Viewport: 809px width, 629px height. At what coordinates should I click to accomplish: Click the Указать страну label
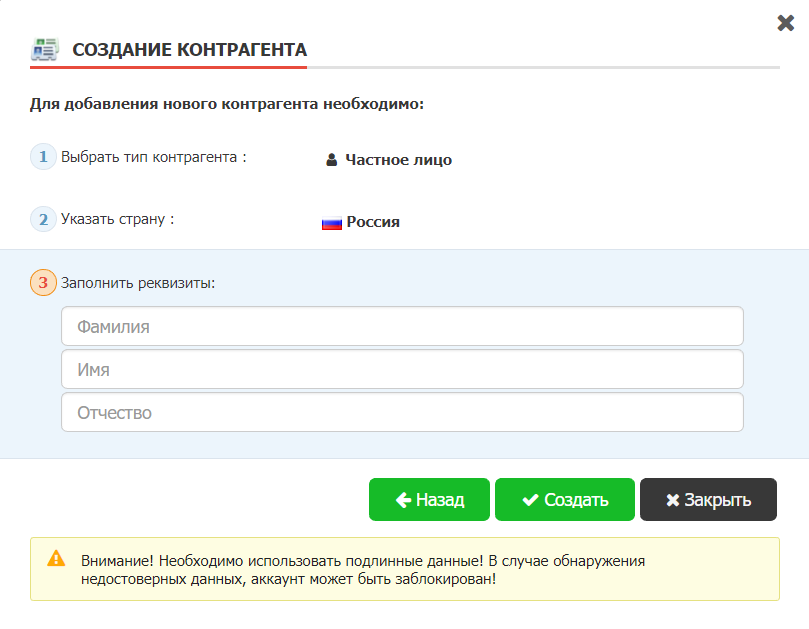(118, 219)
